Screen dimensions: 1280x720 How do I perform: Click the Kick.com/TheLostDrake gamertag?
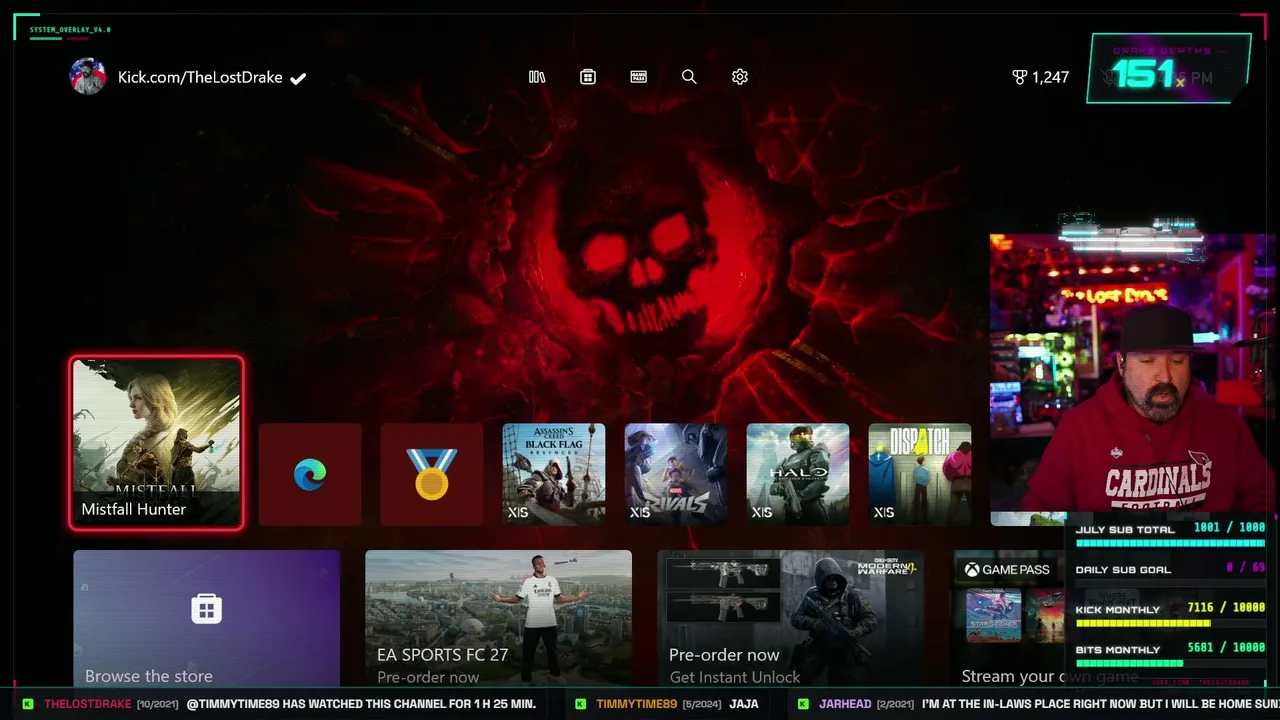[200, 77]
